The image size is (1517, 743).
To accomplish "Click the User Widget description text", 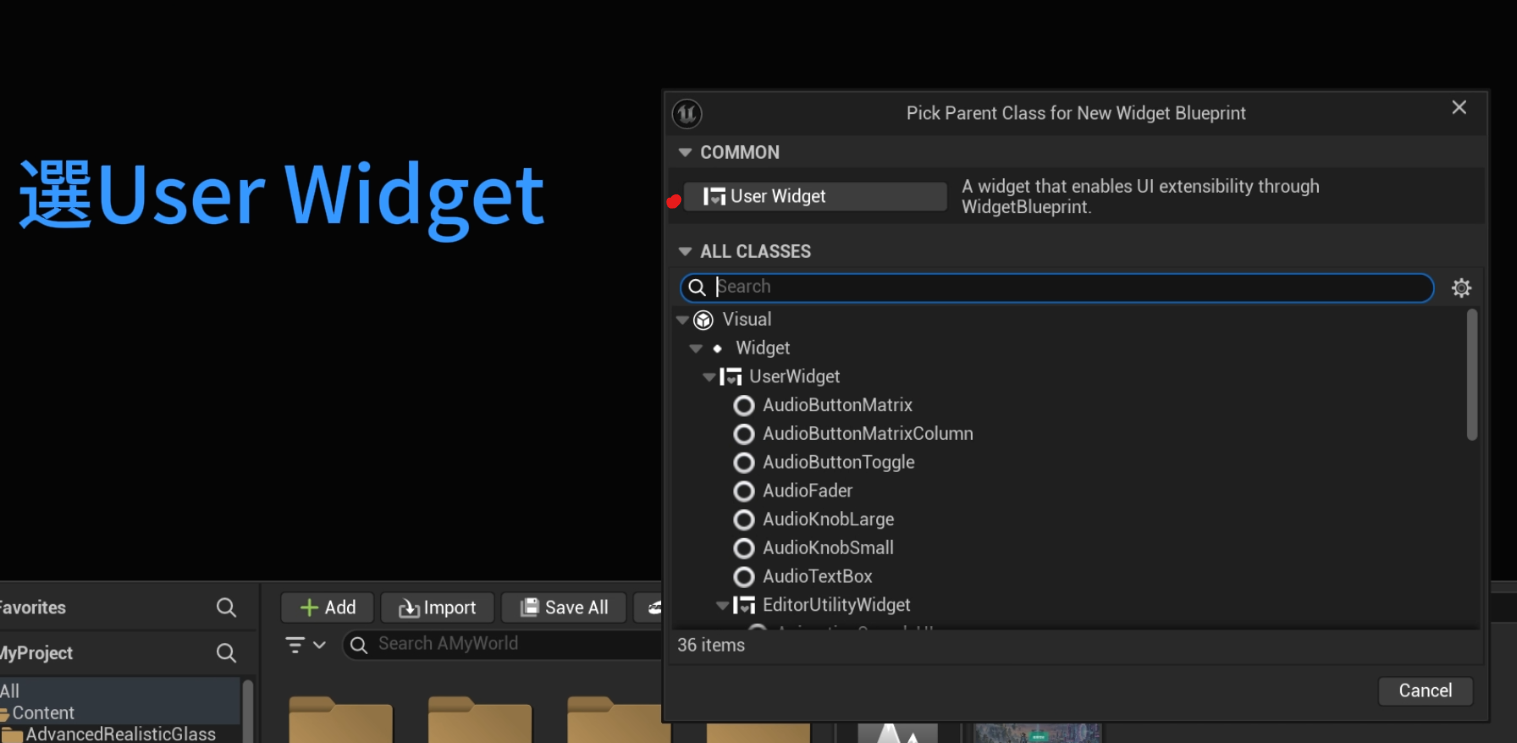I will (x=1140, y=196).
